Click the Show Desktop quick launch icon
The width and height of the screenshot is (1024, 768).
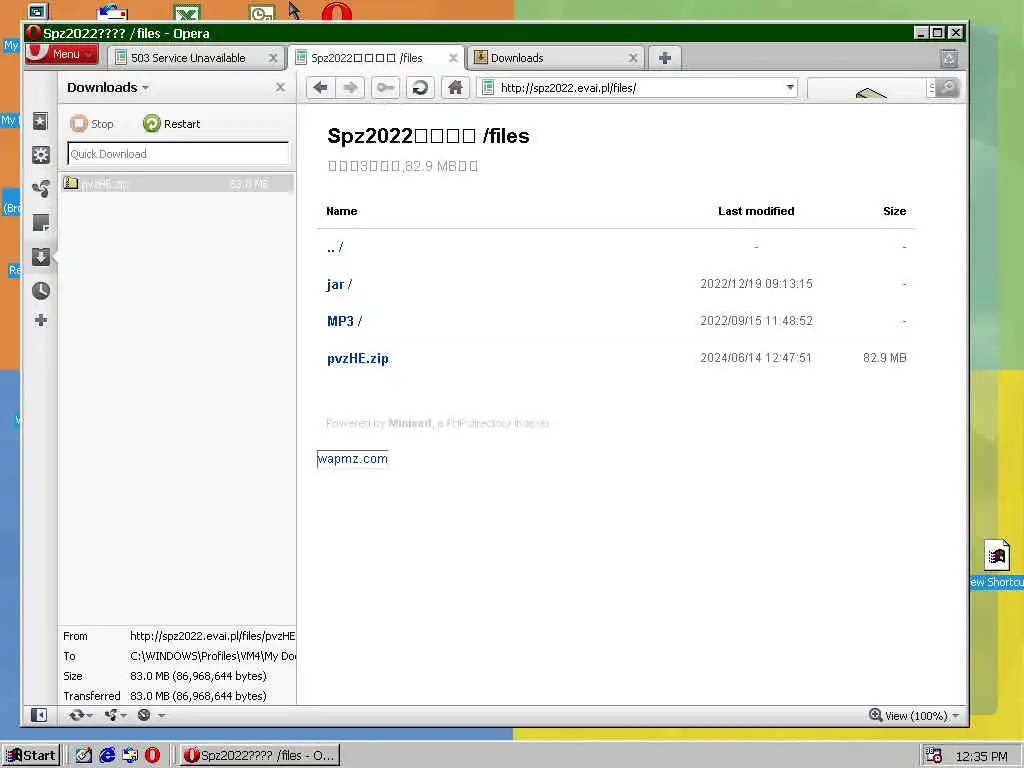(84, 756)
